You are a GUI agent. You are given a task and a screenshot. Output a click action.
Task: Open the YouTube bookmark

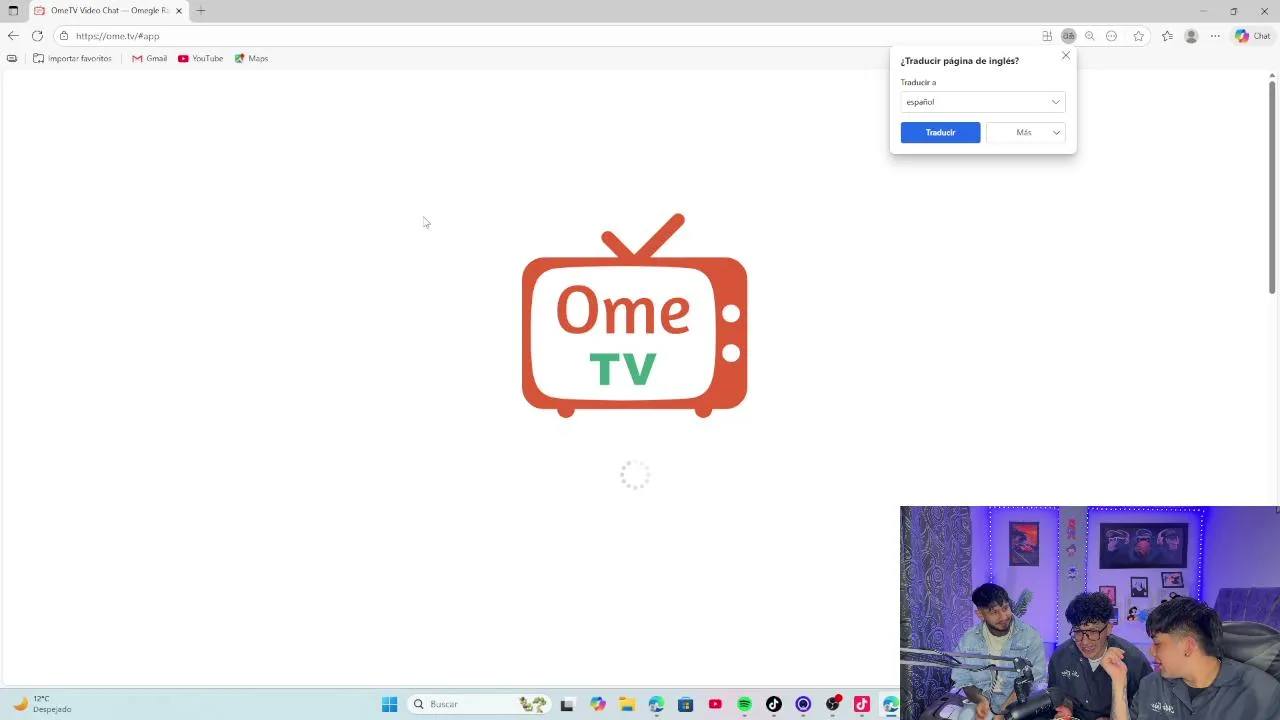point(200,59)
